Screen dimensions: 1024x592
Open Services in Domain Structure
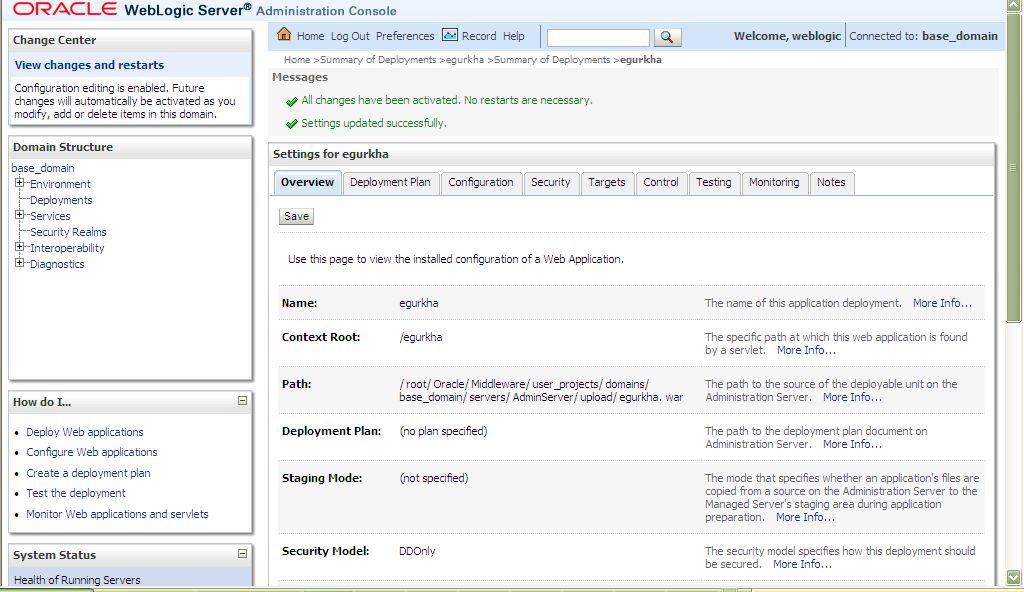click(x=50, y=216)
